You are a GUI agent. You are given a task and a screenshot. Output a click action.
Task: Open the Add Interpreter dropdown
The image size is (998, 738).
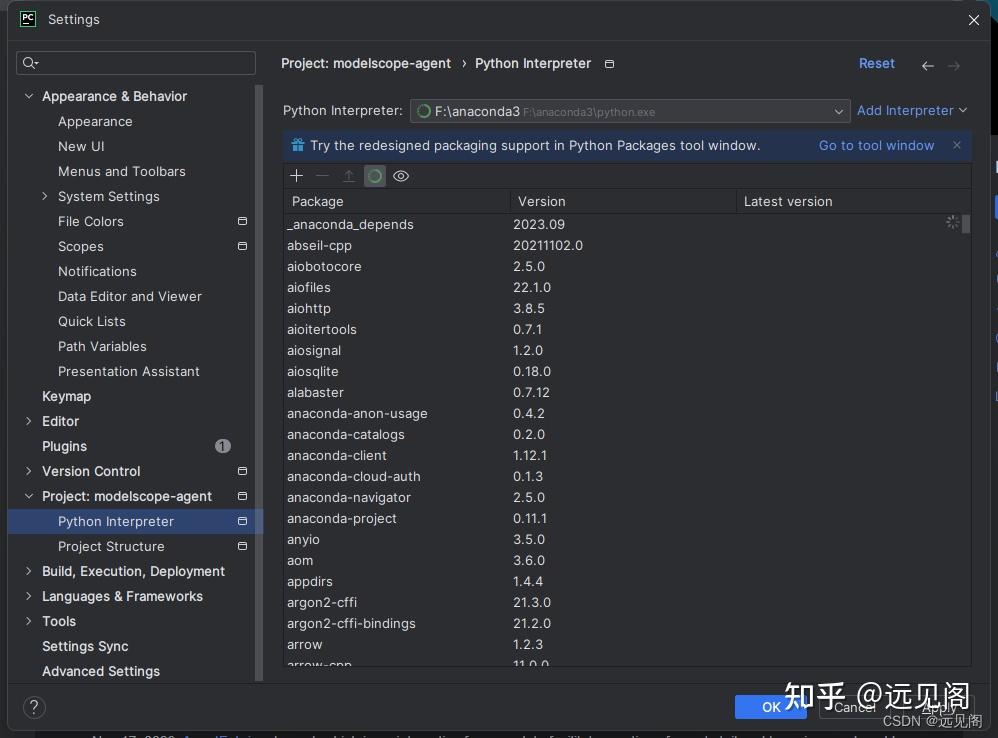911,110
